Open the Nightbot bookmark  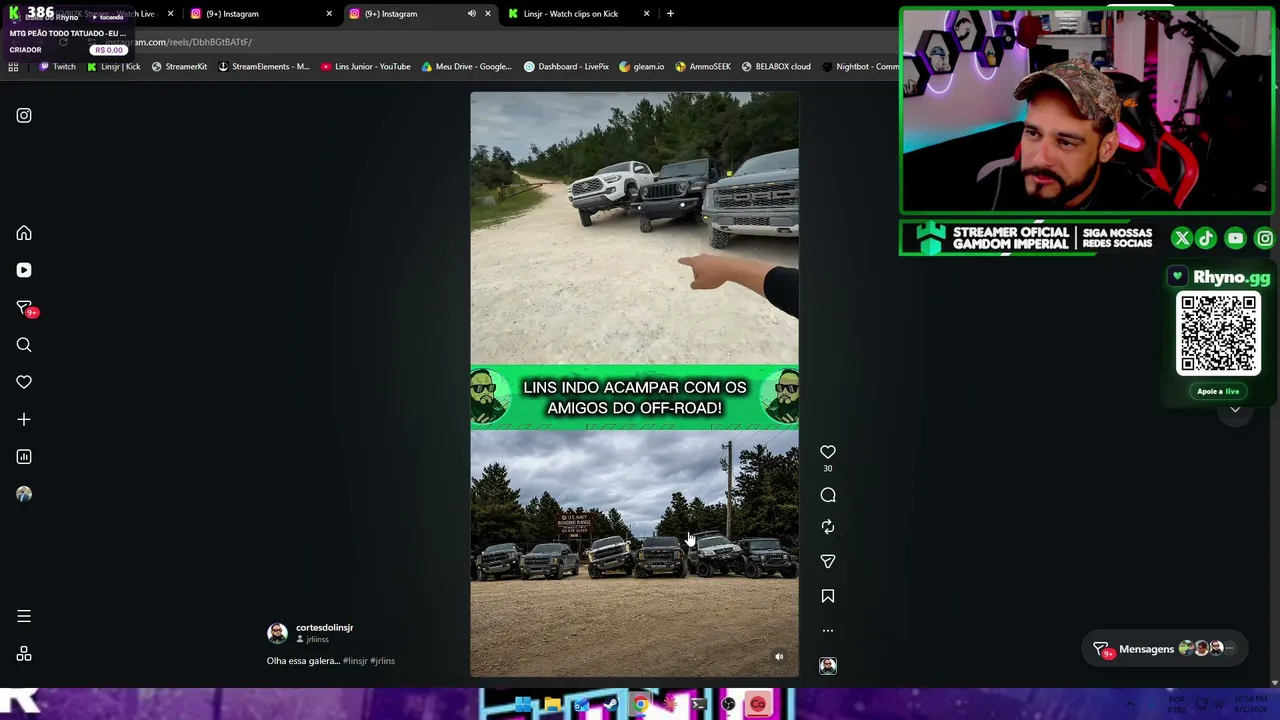tap(860, 67)
